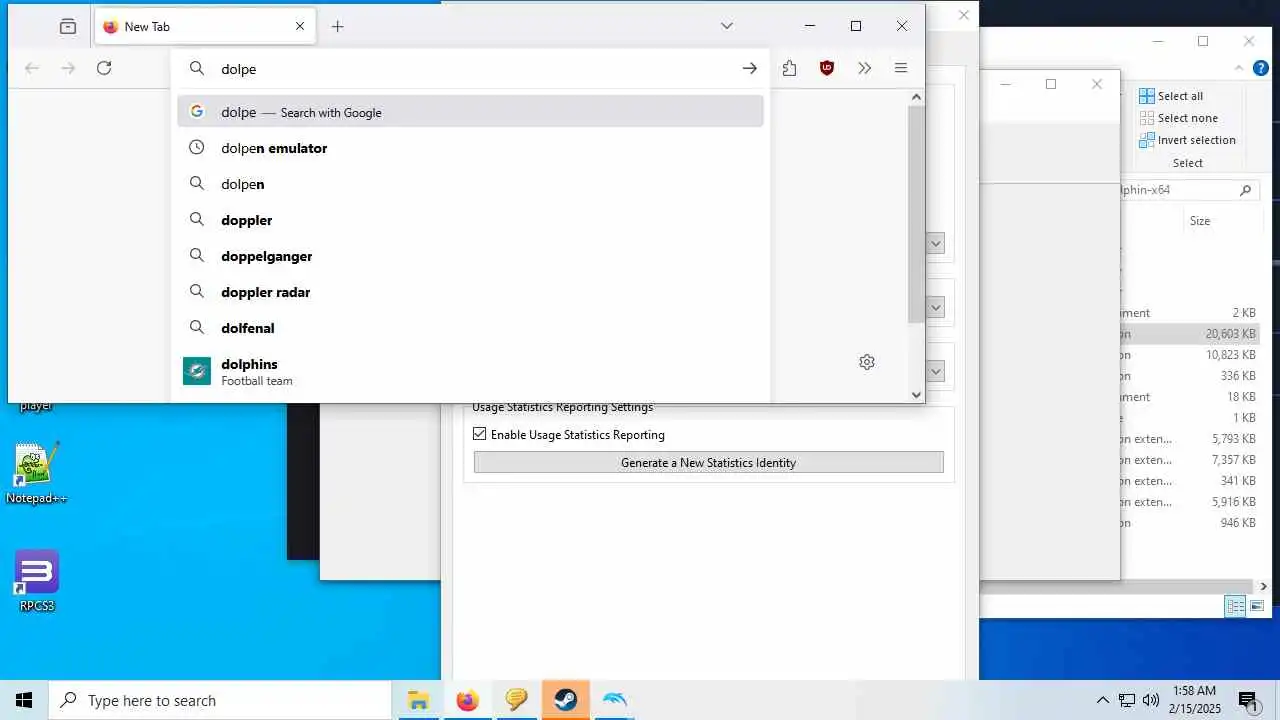Click Select all in File Explorer ribbon
The height and width of the screenshot is (720, 1280).
tap(1172, 96)
